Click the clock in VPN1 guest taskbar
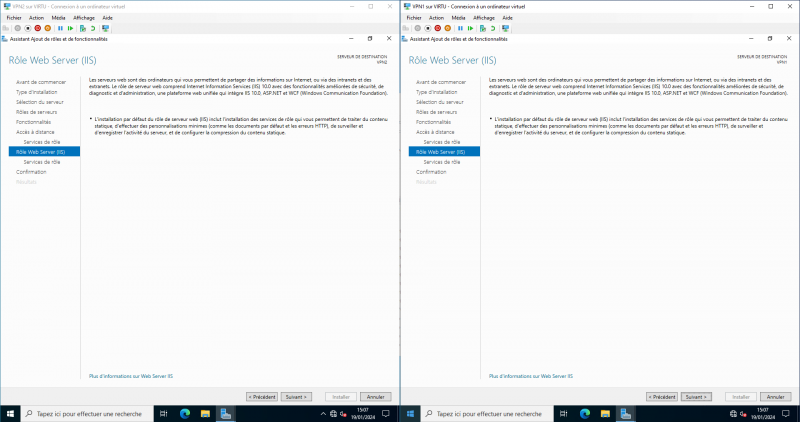Image resolution: width=800 pixels, height=422 pixels. pos(762,414)
